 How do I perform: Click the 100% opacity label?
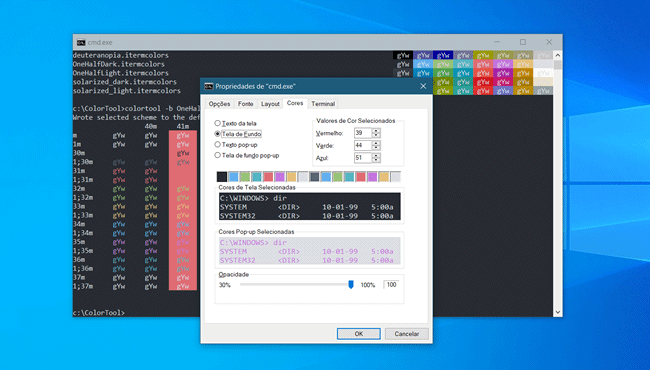(x=368, y=285)
